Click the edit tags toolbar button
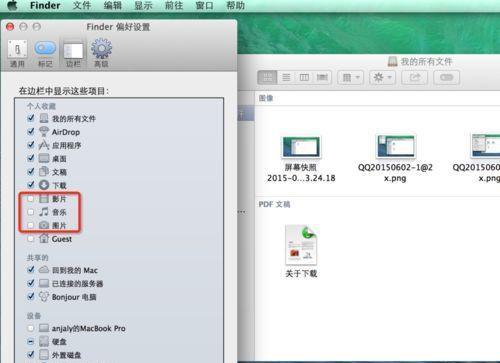This screenshot has height=363, width=500. click(447, 78)
